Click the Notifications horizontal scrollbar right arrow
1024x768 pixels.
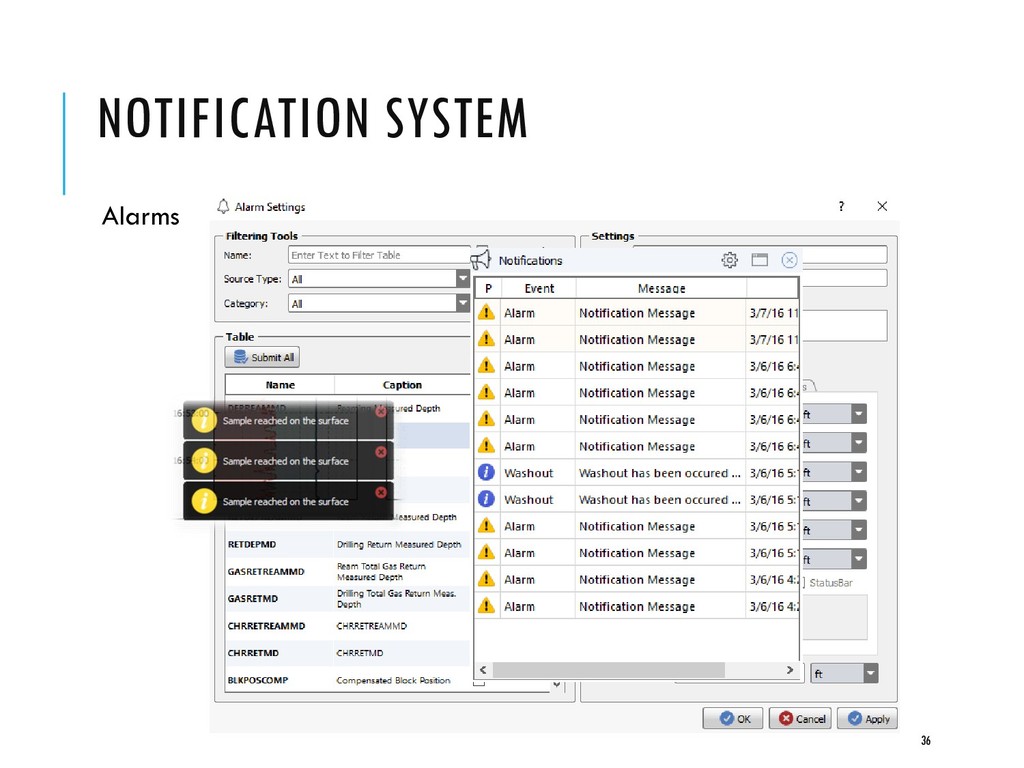click(789, 670)
